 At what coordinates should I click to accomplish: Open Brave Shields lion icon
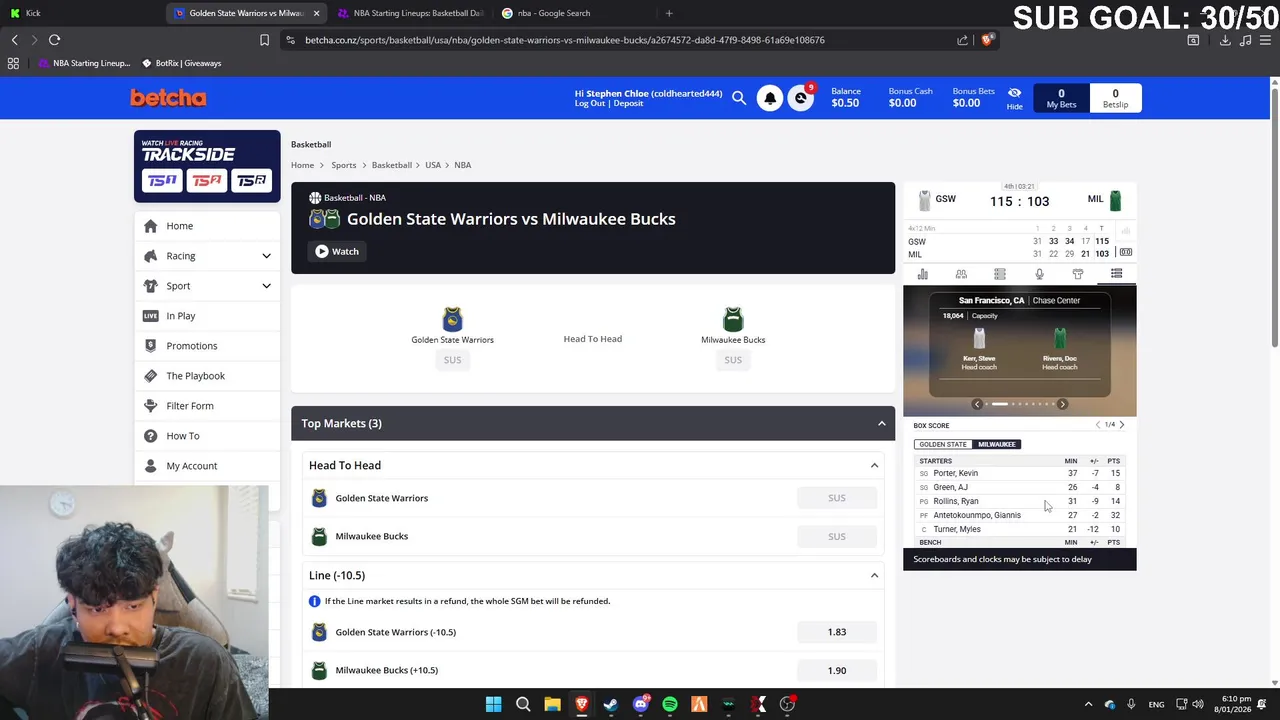click(x=987, y=40)
